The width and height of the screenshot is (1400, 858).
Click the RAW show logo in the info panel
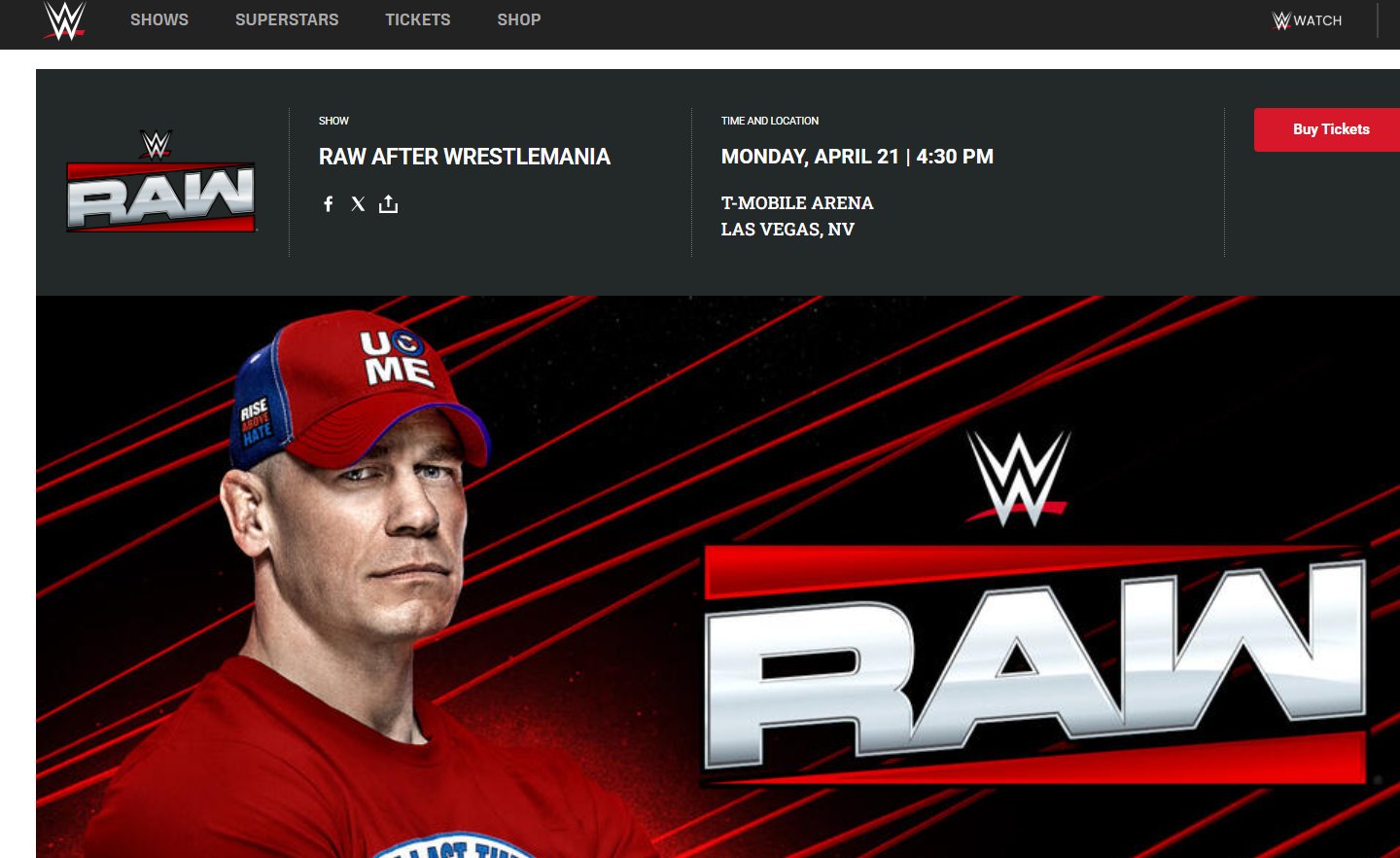160,182
